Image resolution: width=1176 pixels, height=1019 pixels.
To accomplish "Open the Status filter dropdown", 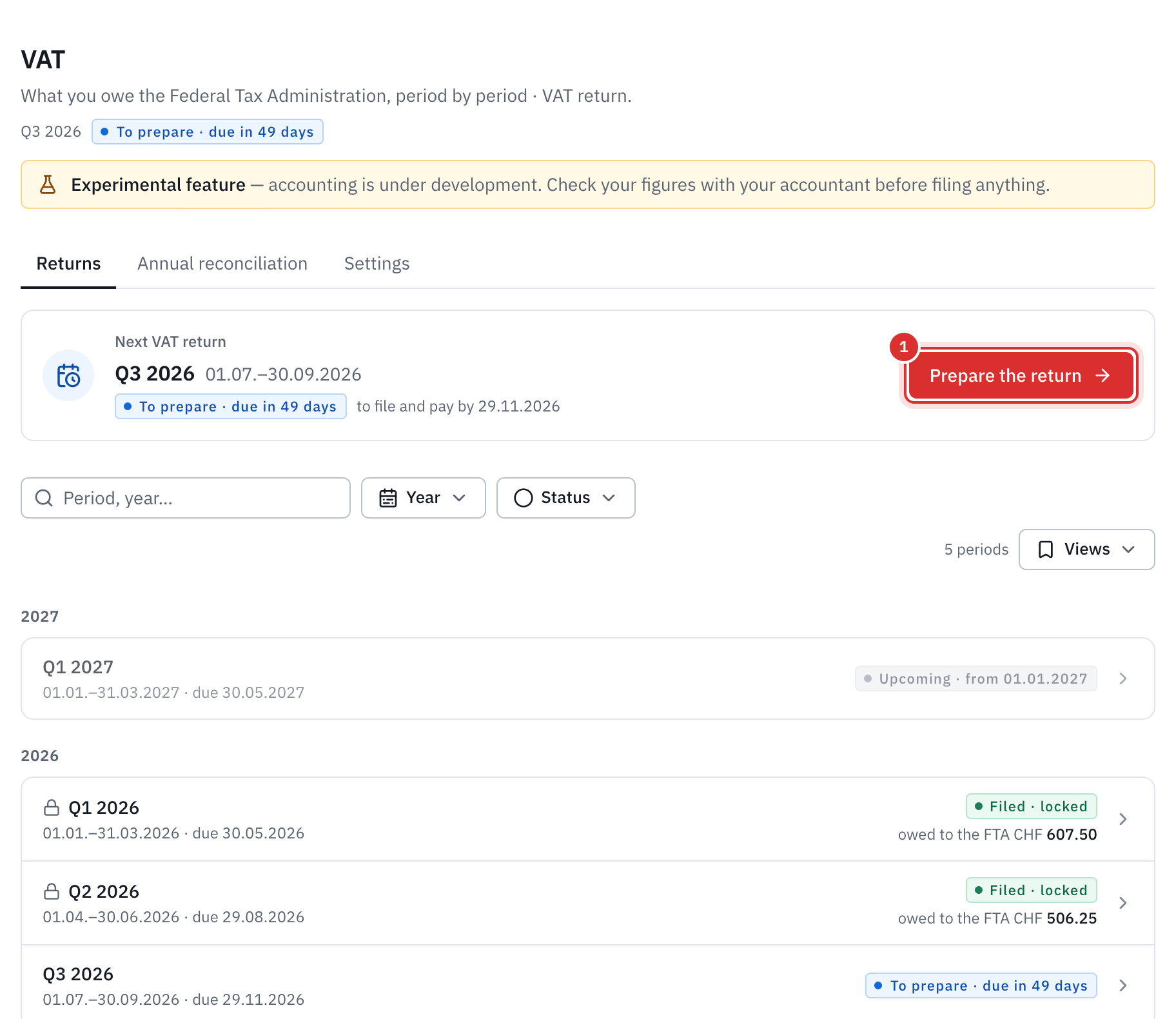I will (566, 498).
